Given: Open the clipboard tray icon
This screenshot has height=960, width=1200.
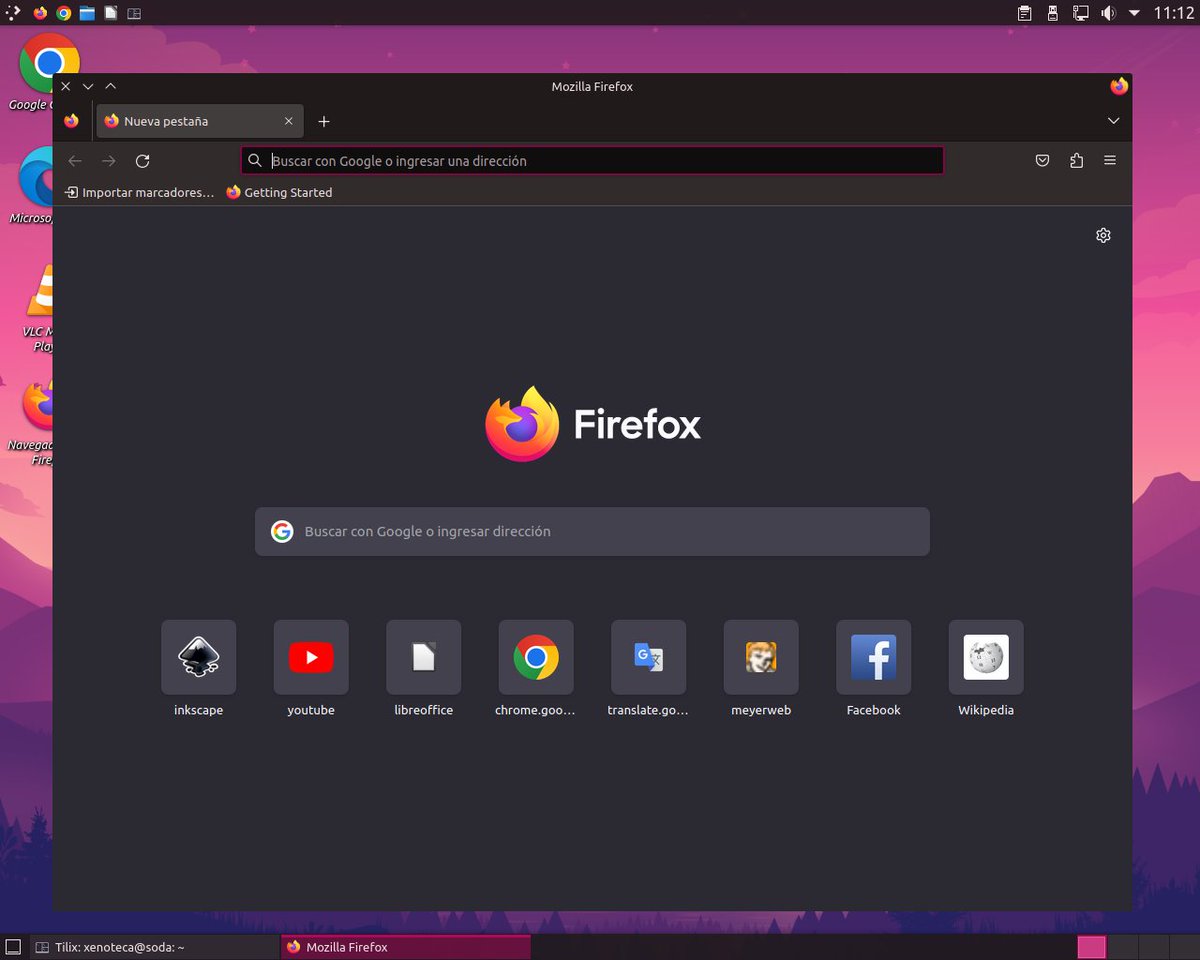Looking at the screenshot, I should (x=1025, y=13).
